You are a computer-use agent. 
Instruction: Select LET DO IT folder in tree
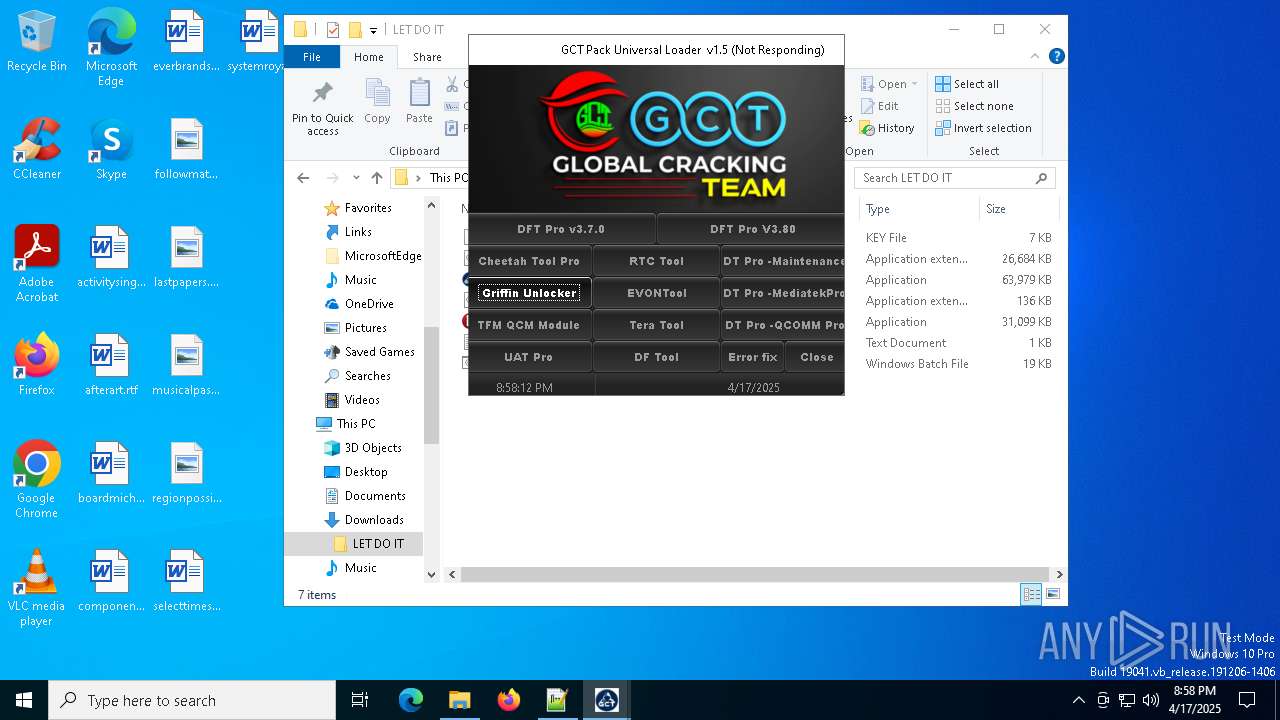pyautogui.click(x=368, y=543)
